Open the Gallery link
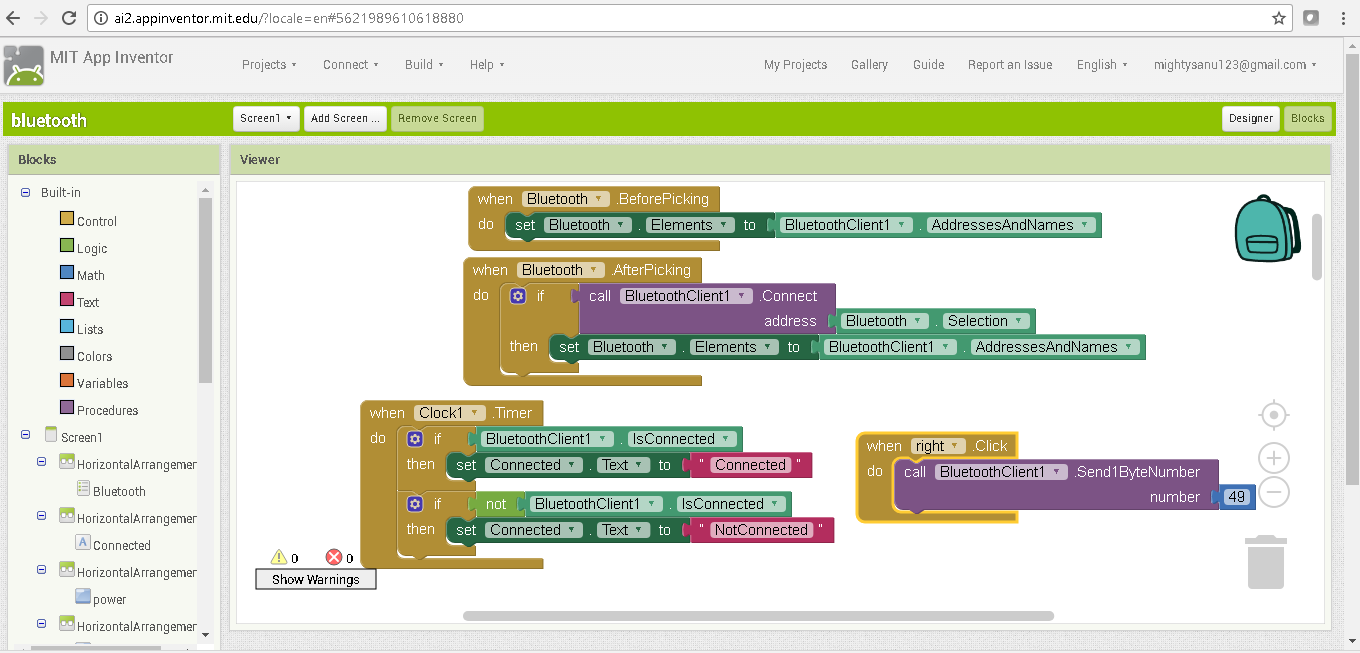This screenshot has width=1360, height=653. click(869, 65)
